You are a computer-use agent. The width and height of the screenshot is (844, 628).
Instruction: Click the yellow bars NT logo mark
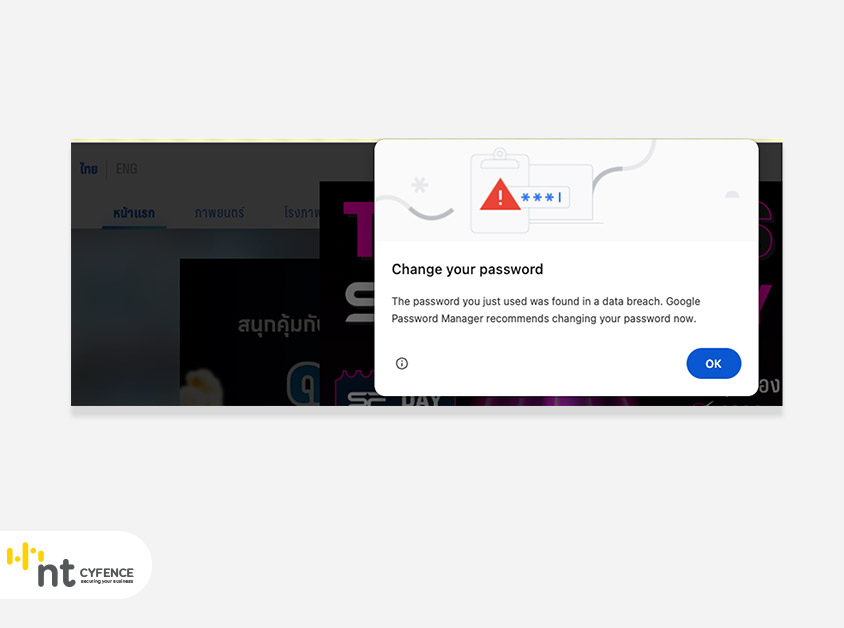[x=24, y=555]
